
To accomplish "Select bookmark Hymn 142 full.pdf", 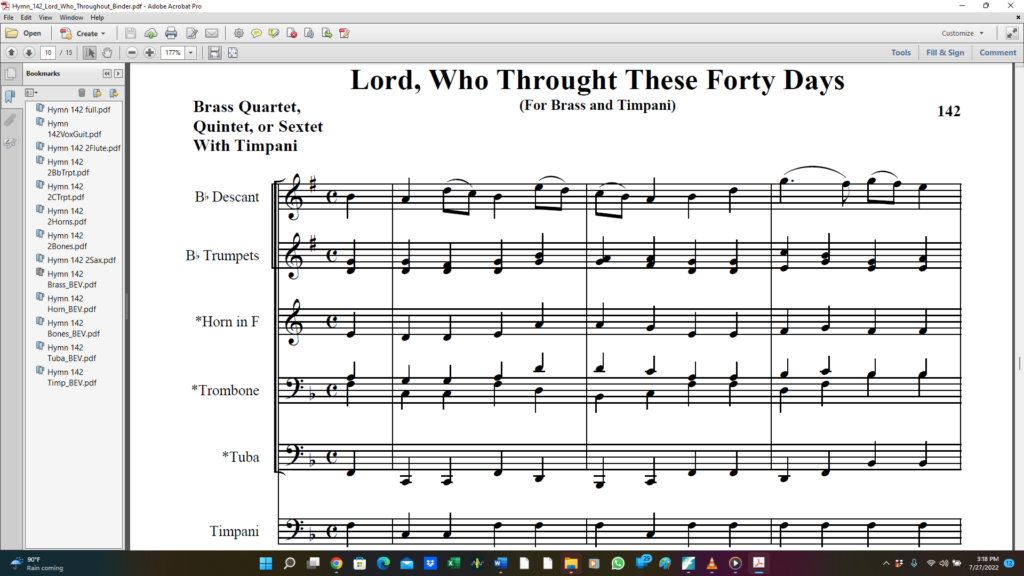I will (78, 110).
